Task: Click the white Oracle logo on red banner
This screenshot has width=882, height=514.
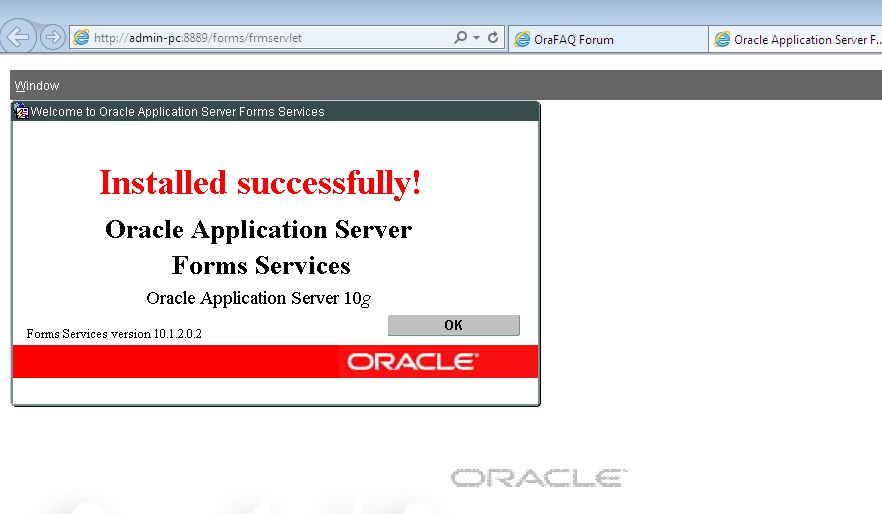Action: point(413,361)
